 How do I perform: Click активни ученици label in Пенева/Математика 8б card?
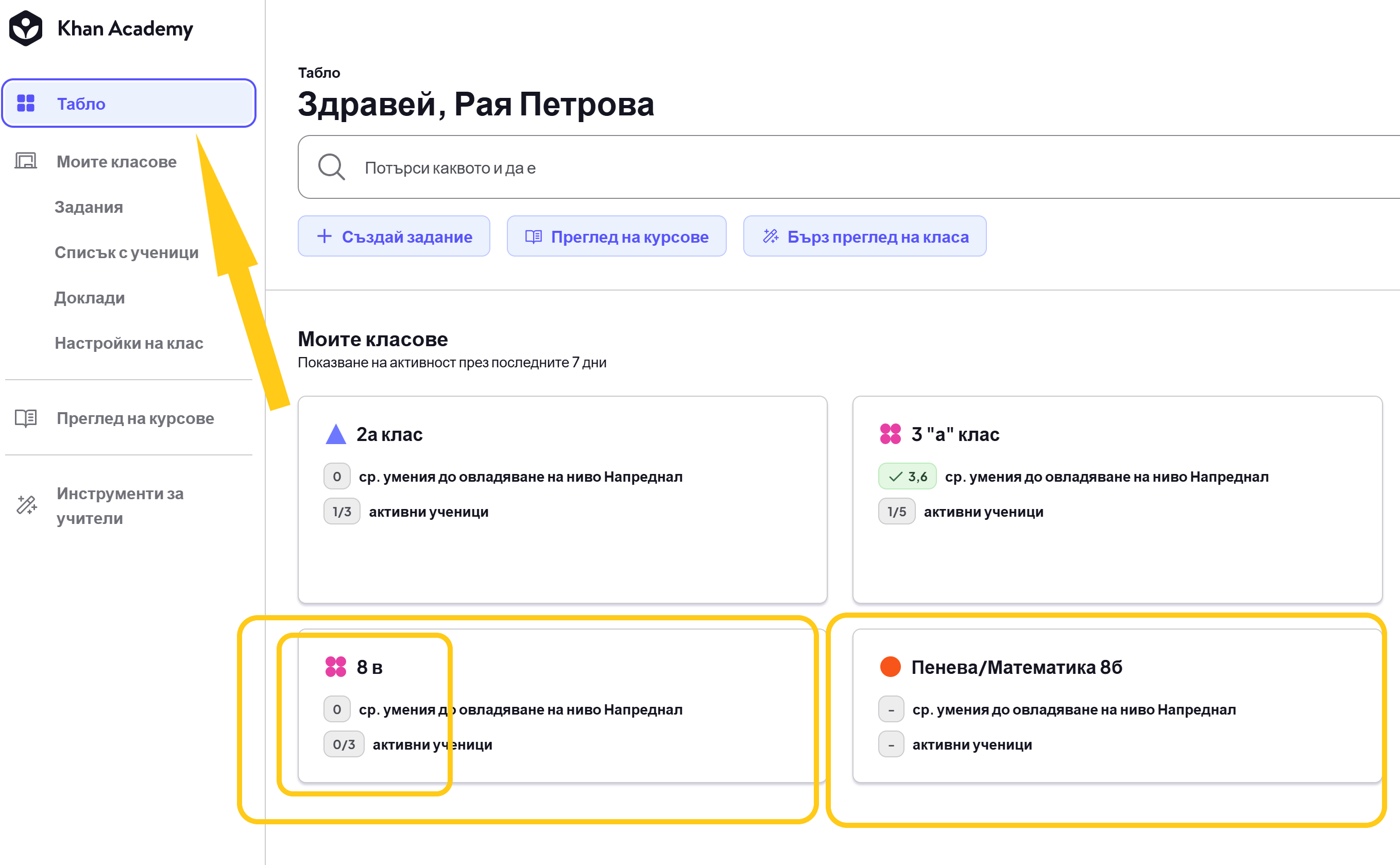click(x=972, y=744)
